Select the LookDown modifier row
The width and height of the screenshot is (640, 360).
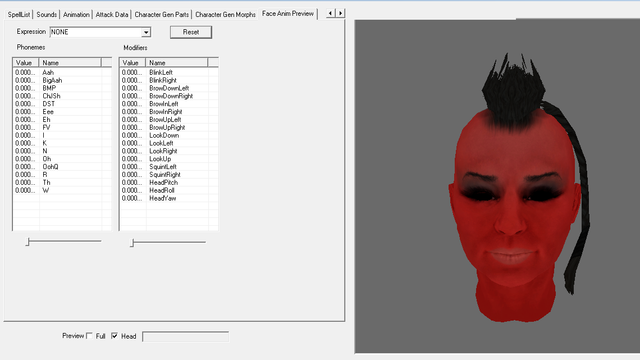[169, 135]
